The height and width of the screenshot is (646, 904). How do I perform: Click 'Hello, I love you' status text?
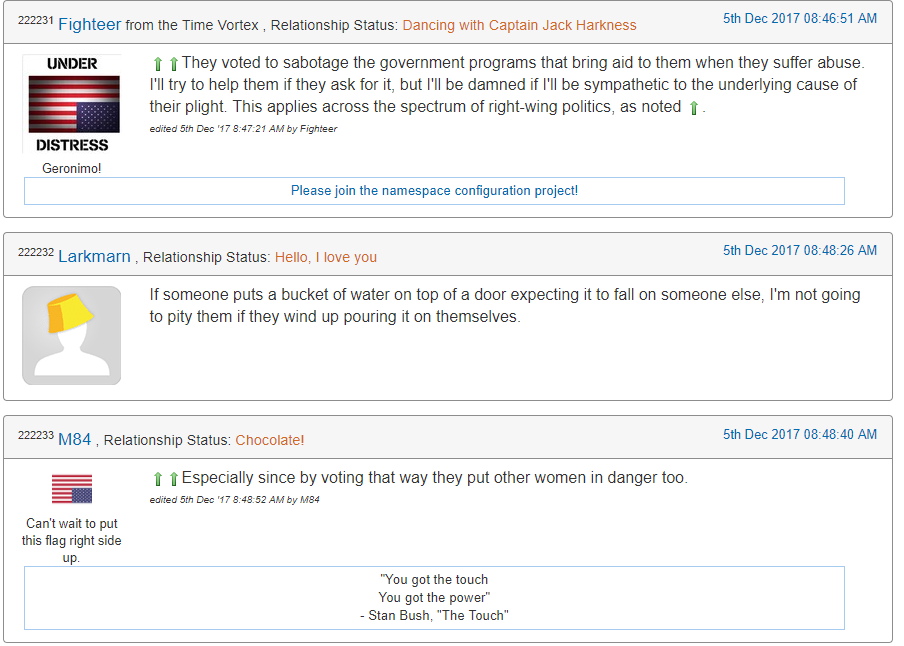326,257
